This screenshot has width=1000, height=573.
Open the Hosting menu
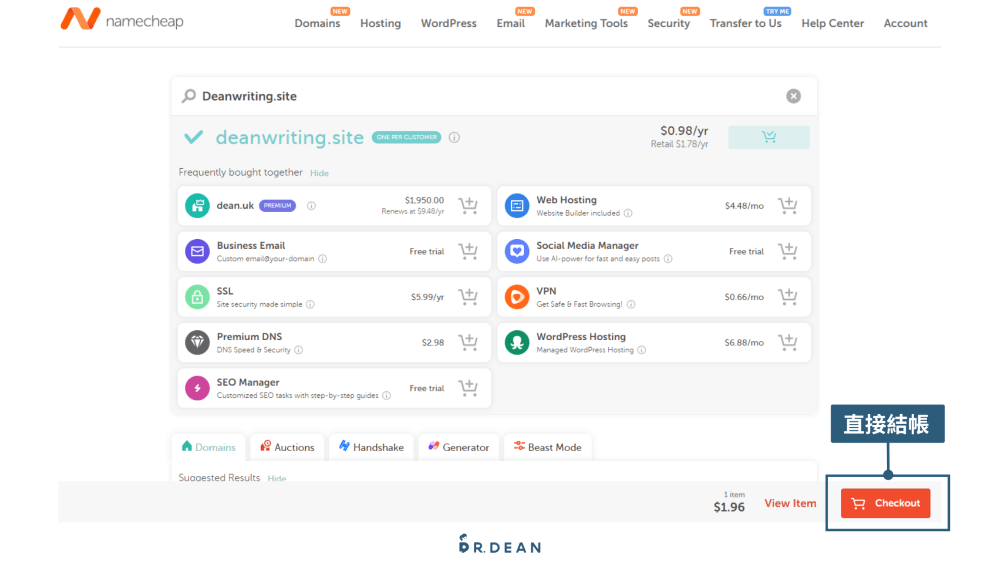pyautogui.click(x=380, y=23)
